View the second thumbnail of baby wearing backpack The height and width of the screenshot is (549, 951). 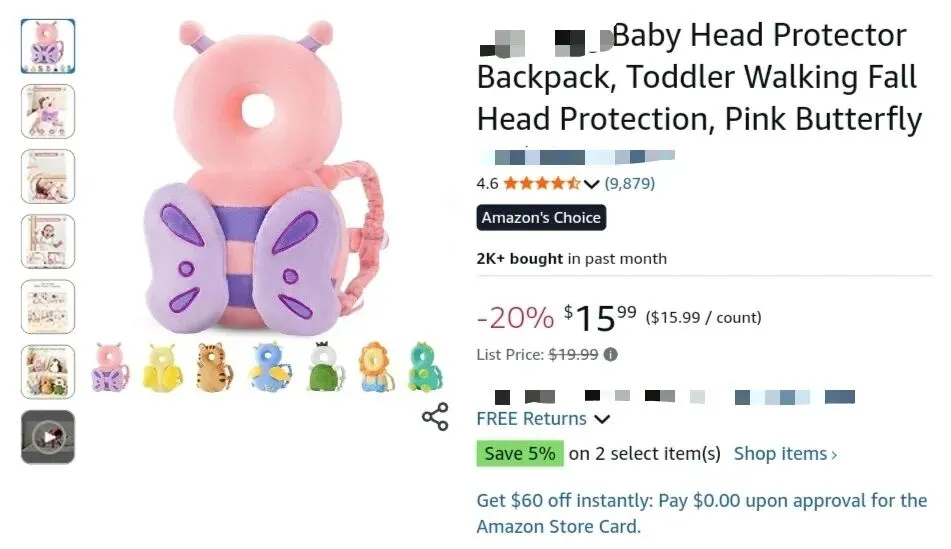tap(48, 111)
